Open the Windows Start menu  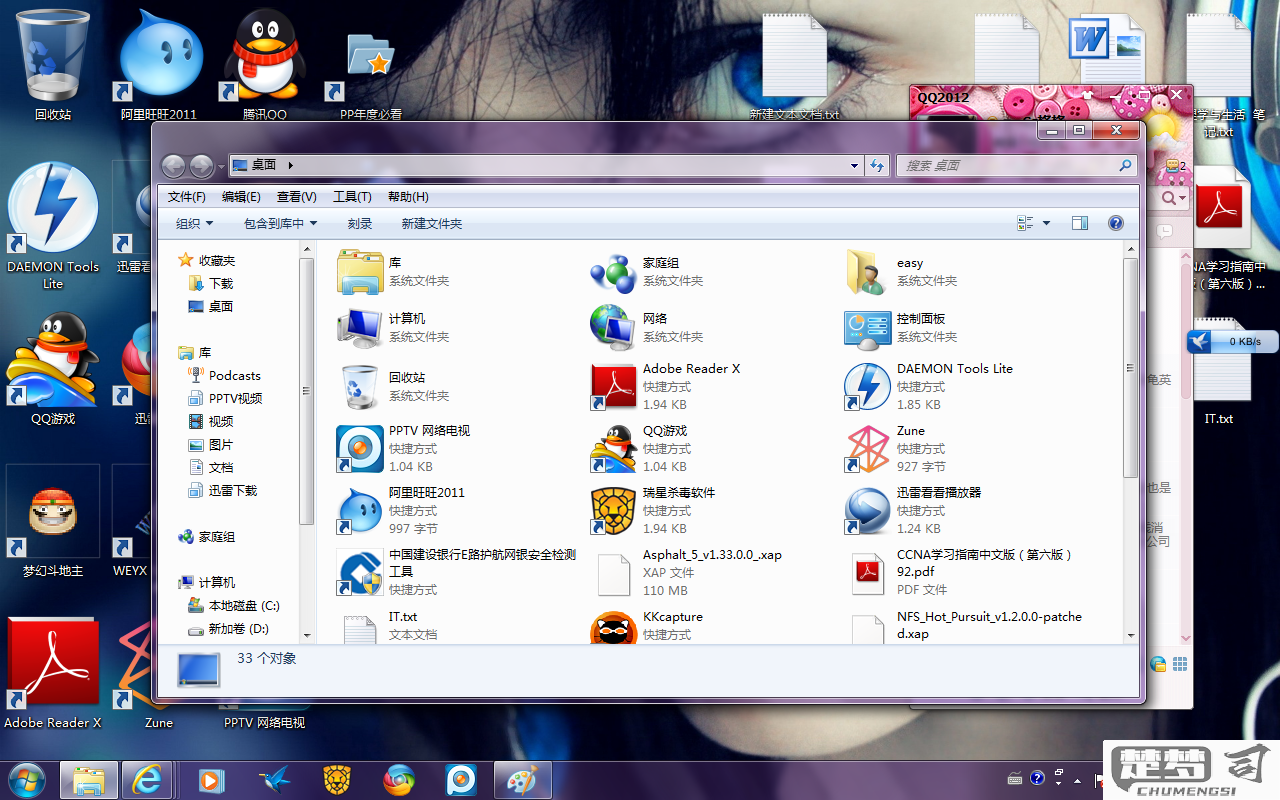click(26, 779)
